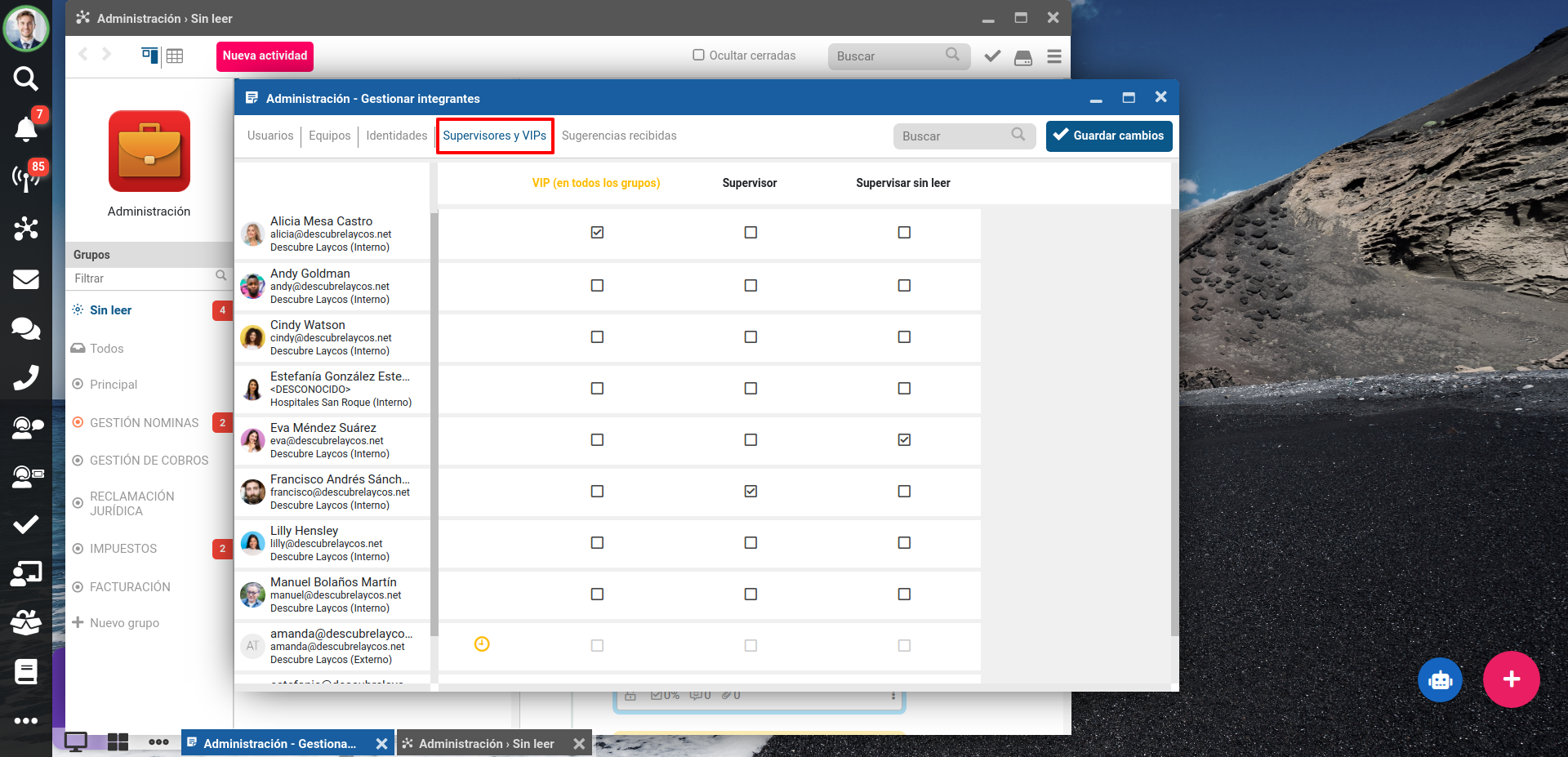Open broadcast antenna icon with badge 85
The height and width of the screenshot is (757, 1568).
26,177
